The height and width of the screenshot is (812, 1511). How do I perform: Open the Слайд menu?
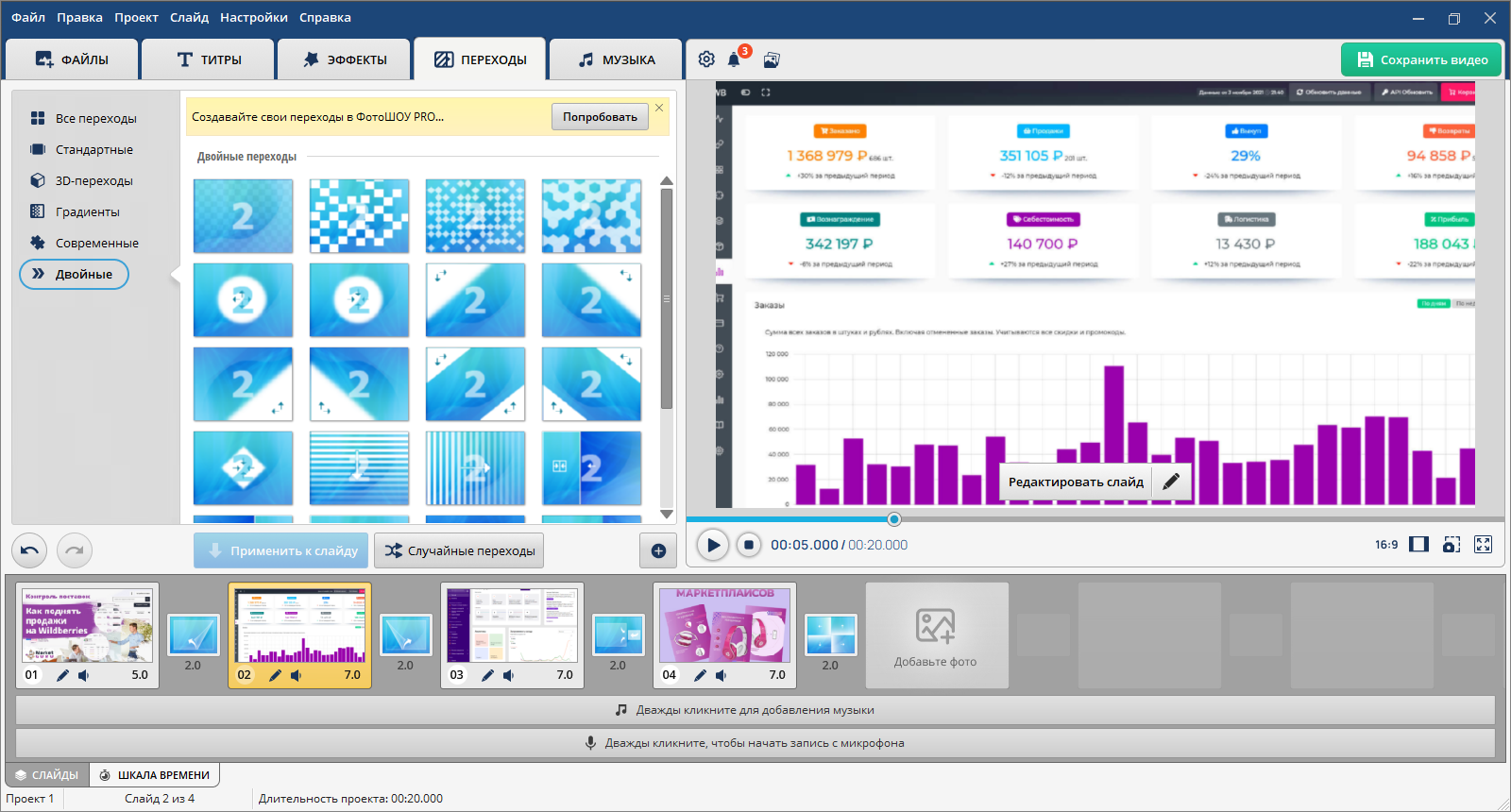coord(189,17)
